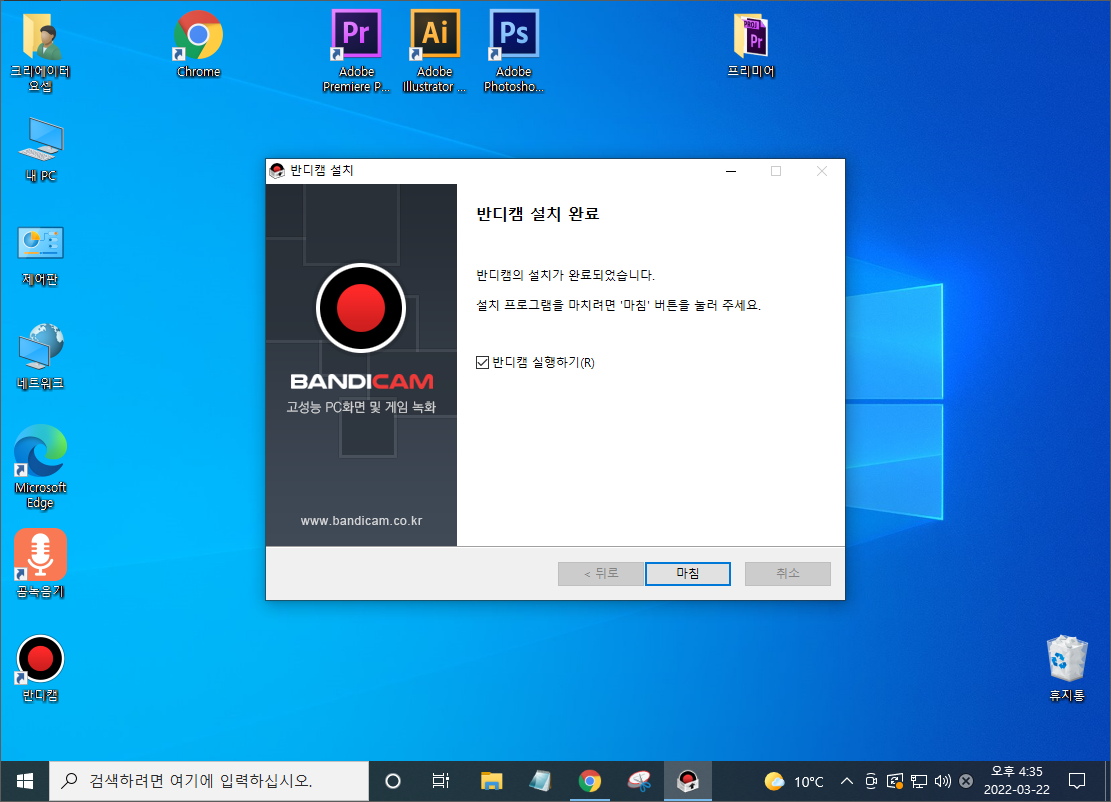Select the 반디캠 desktop shortcut
The height and width of the screenshot is (802, 1111).
(x=40, y=668)
